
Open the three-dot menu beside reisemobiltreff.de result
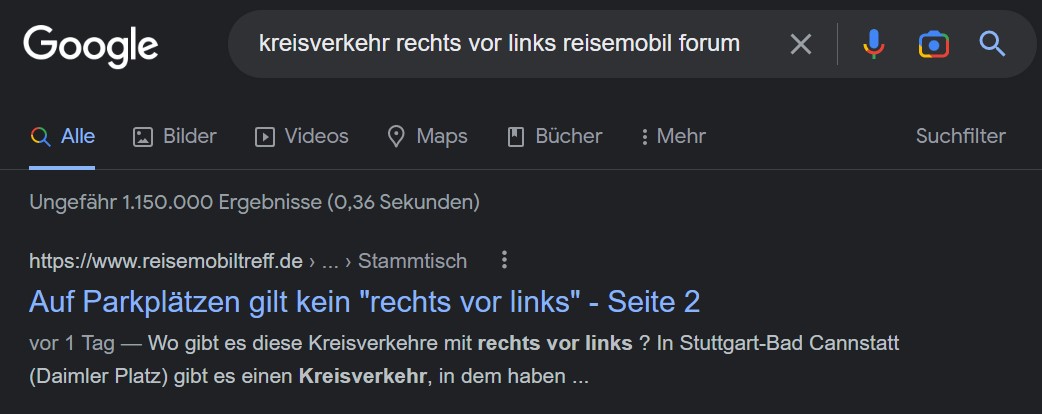point(504,260)
